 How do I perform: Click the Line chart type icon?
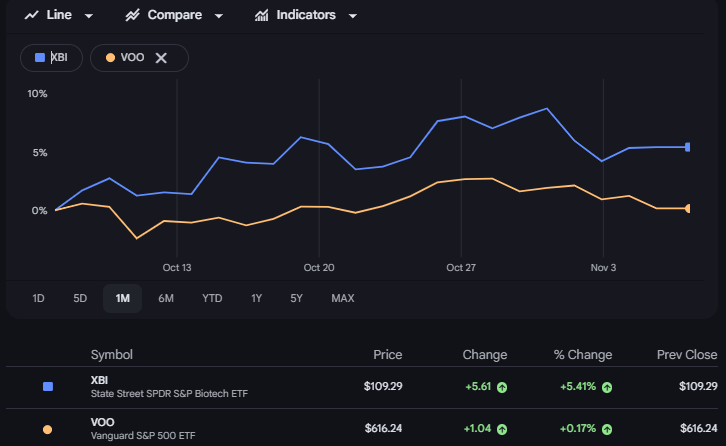click(32, 16)
